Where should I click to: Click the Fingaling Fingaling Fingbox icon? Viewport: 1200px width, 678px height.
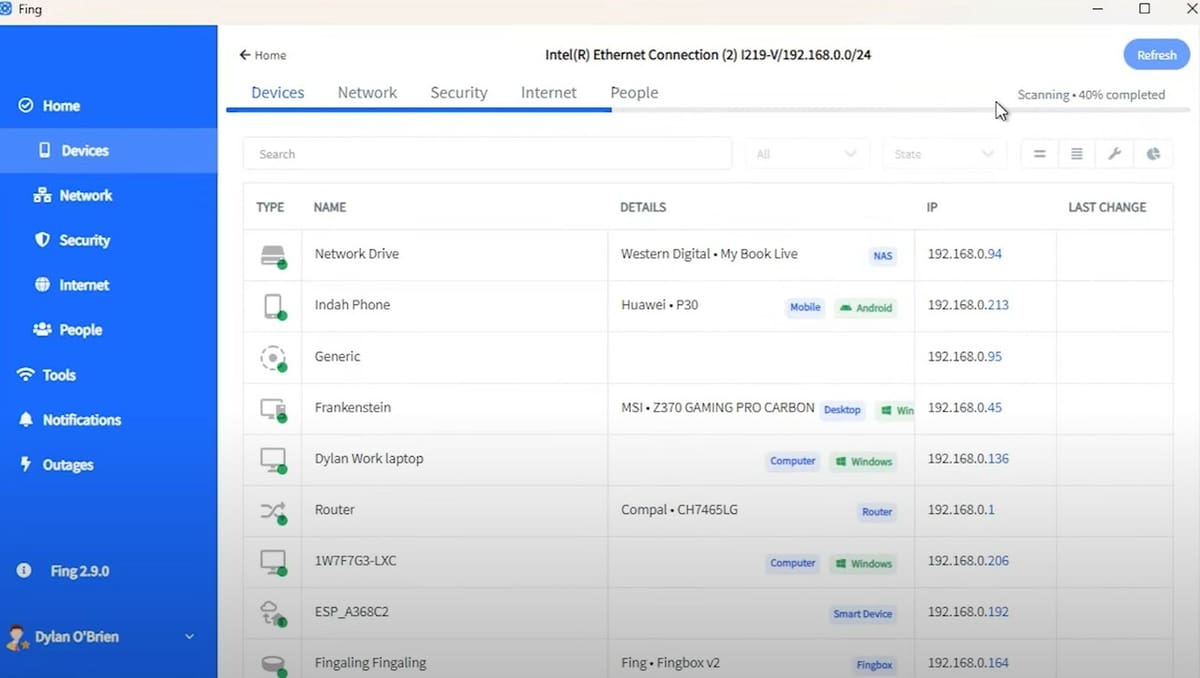click(273, 664)
